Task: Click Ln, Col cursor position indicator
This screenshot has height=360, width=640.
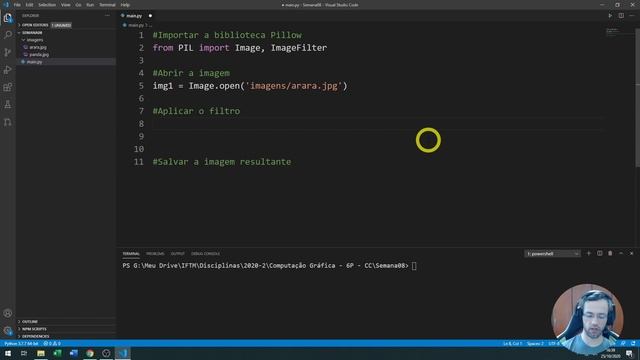Action: 512,344
